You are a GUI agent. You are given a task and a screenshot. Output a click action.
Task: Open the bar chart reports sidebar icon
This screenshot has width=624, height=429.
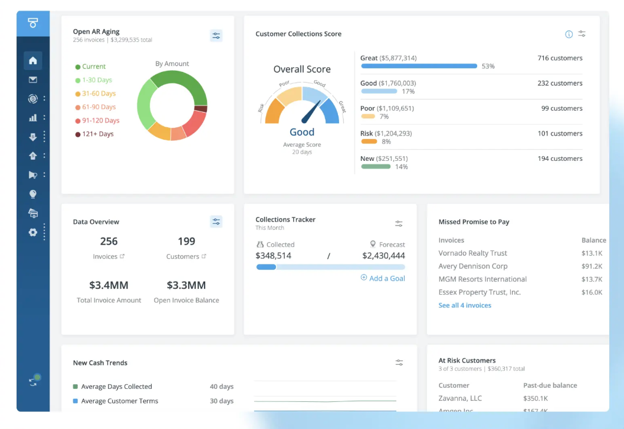33,118
